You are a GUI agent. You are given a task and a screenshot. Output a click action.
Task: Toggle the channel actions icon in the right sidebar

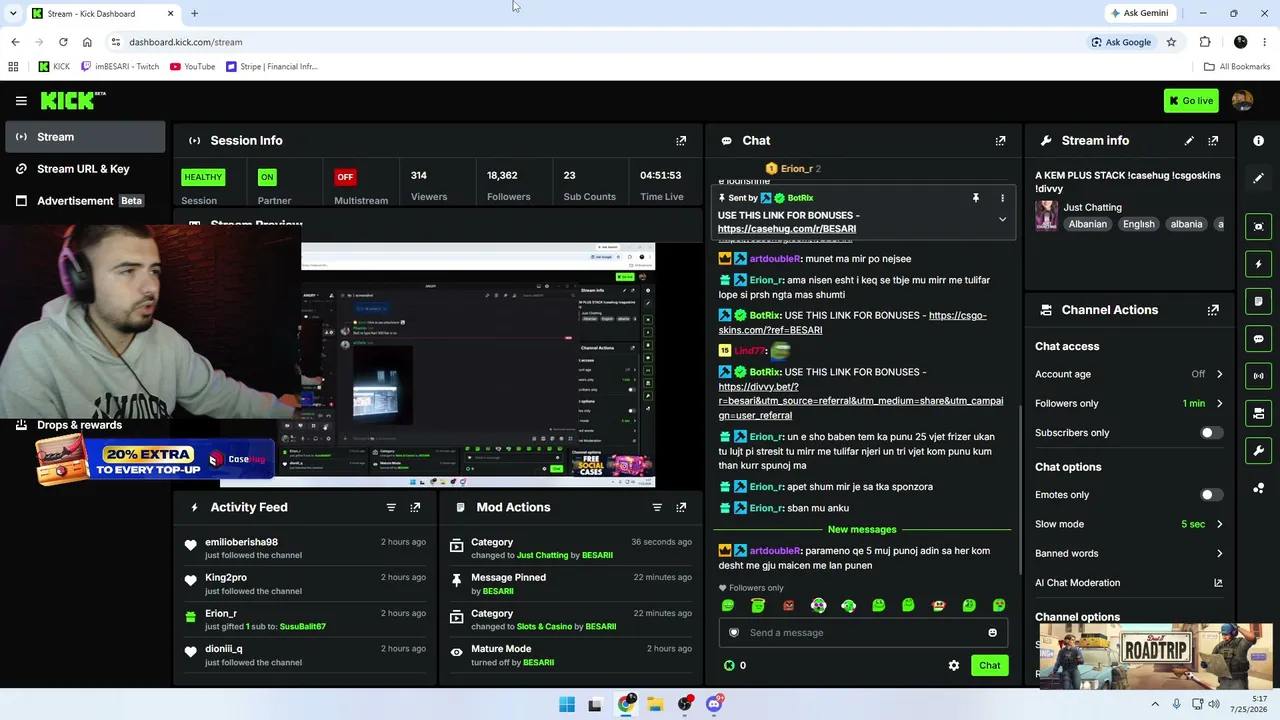click(1258, 413)
